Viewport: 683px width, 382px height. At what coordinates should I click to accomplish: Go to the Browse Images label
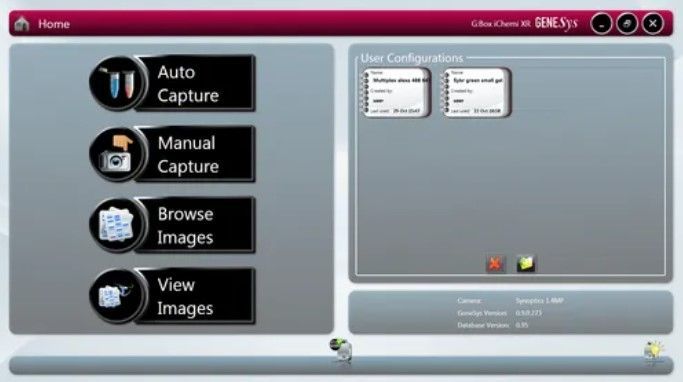[186, 226]
